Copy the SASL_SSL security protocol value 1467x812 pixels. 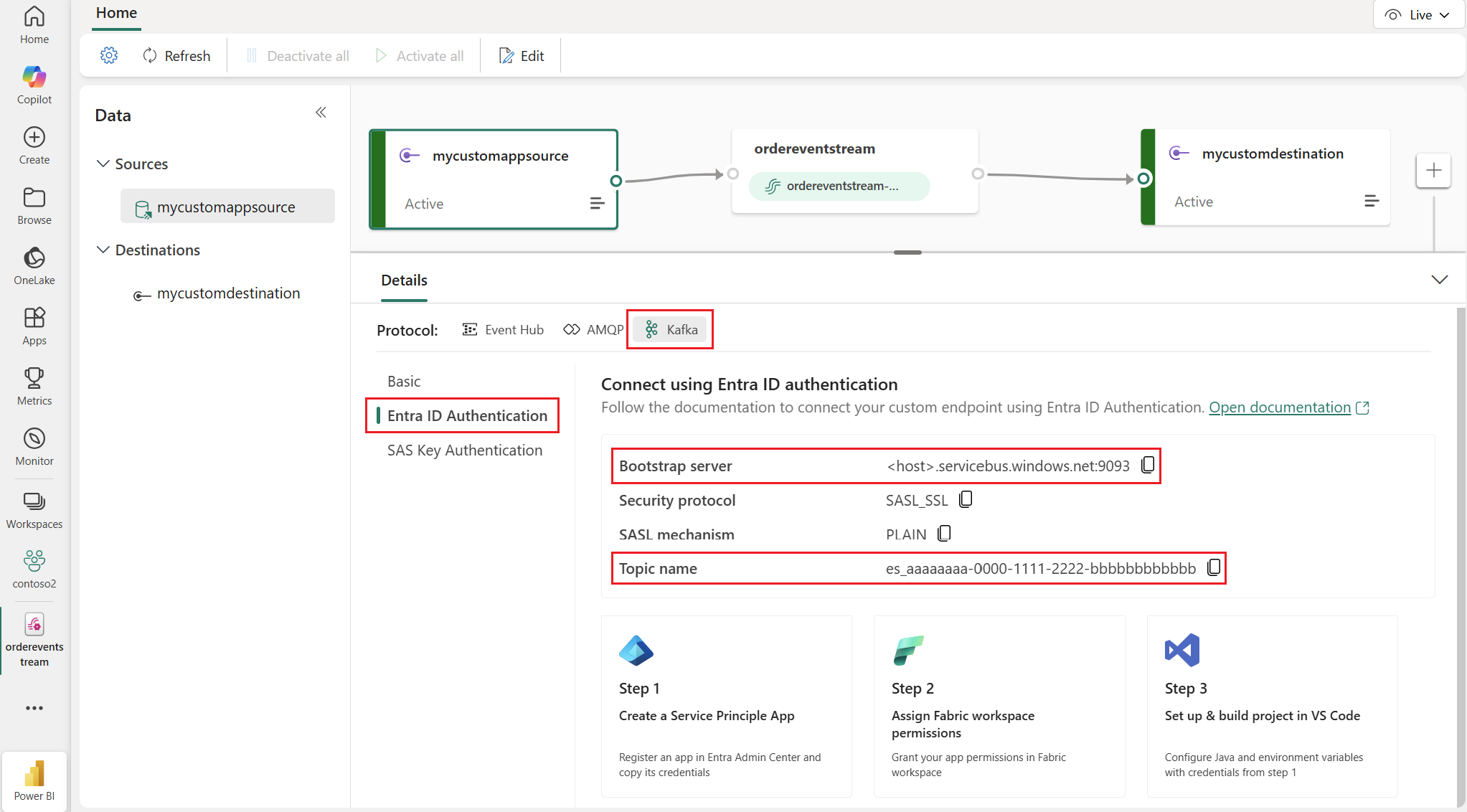coord(965,499)
